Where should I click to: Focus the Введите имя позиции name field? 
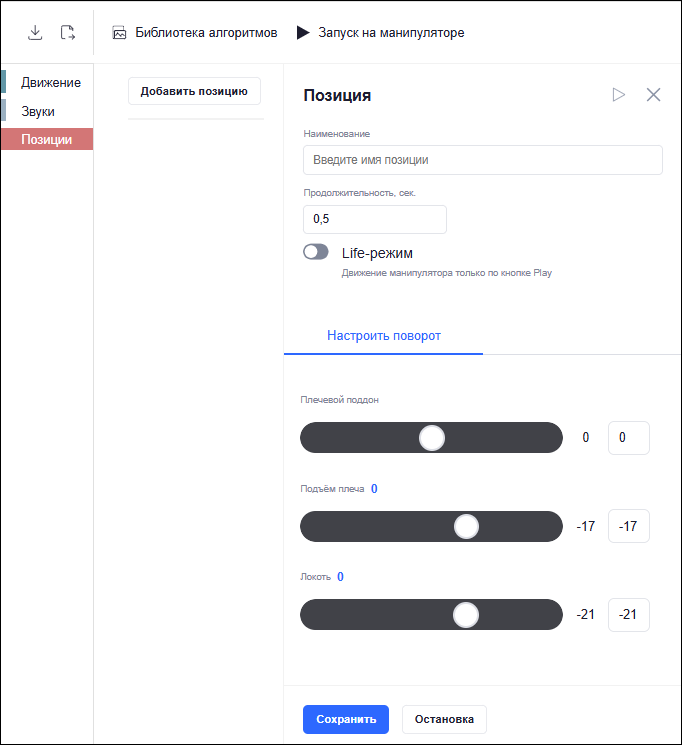pyautogui.click(x=483, y=160)
